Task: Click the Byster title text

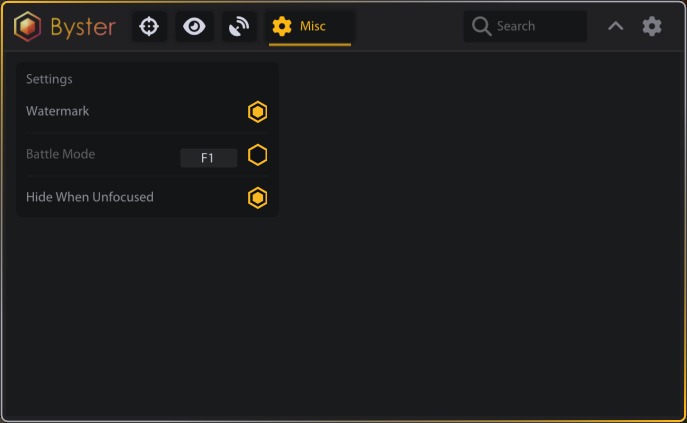Action: 83,27
